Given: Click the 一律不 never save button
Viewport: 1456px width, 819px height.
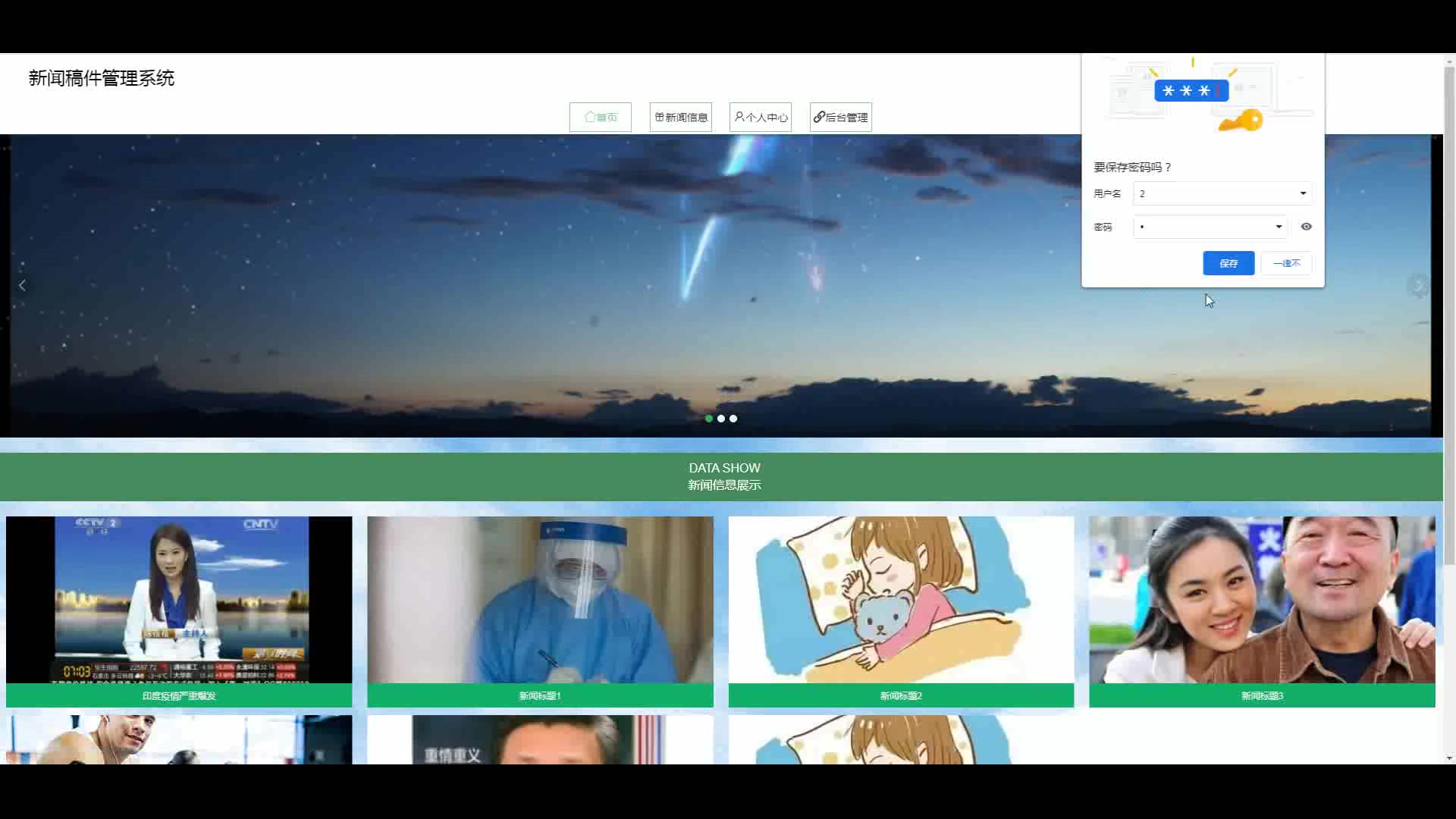Looking at the screenshot, I should (x=1286, y=263).
